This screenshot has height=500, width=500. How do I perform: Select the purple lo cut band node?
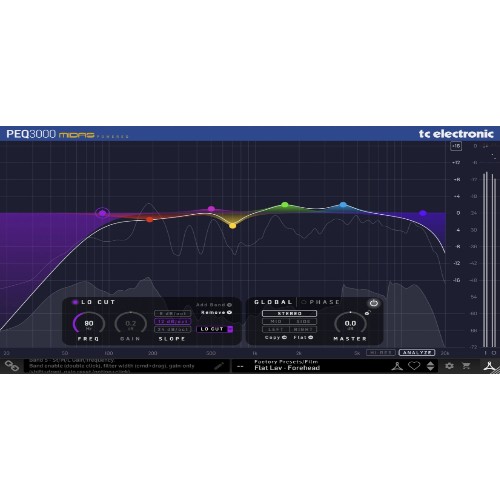click(x=102, y=213)
